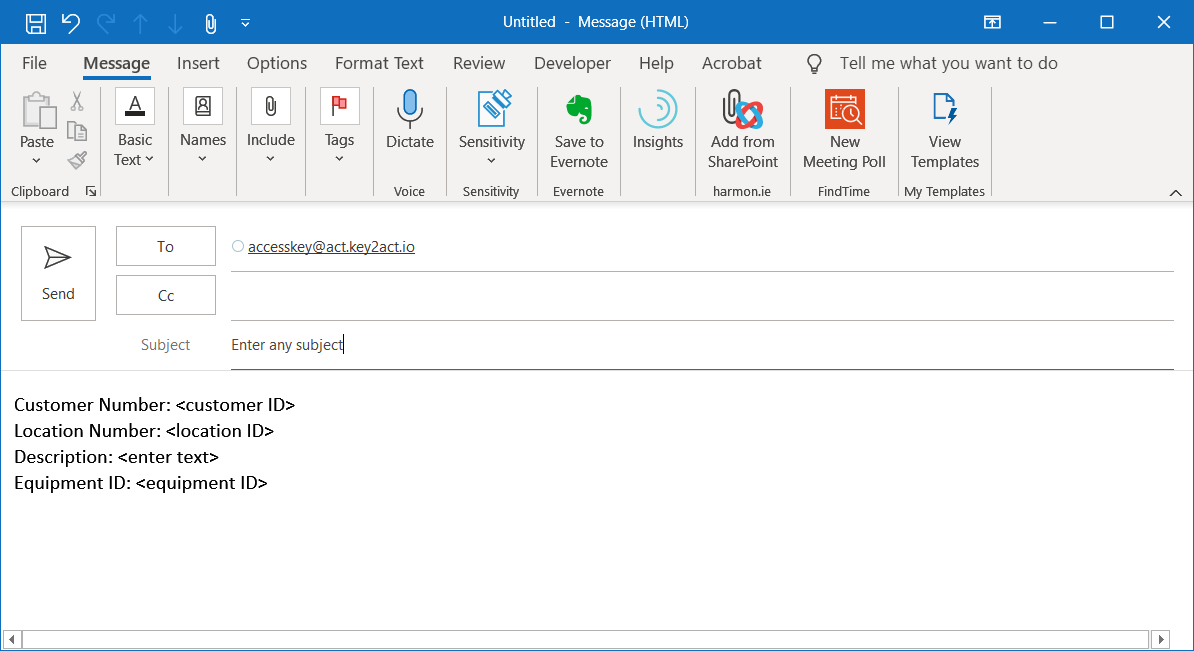Send the email message

click(x=58, y=273)
